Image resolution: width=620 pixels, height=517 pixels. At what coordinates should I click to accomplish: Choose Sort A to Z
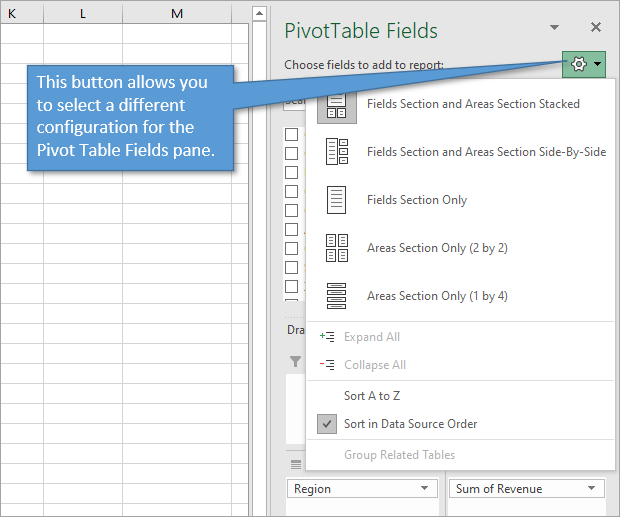[x=372, y=396]
